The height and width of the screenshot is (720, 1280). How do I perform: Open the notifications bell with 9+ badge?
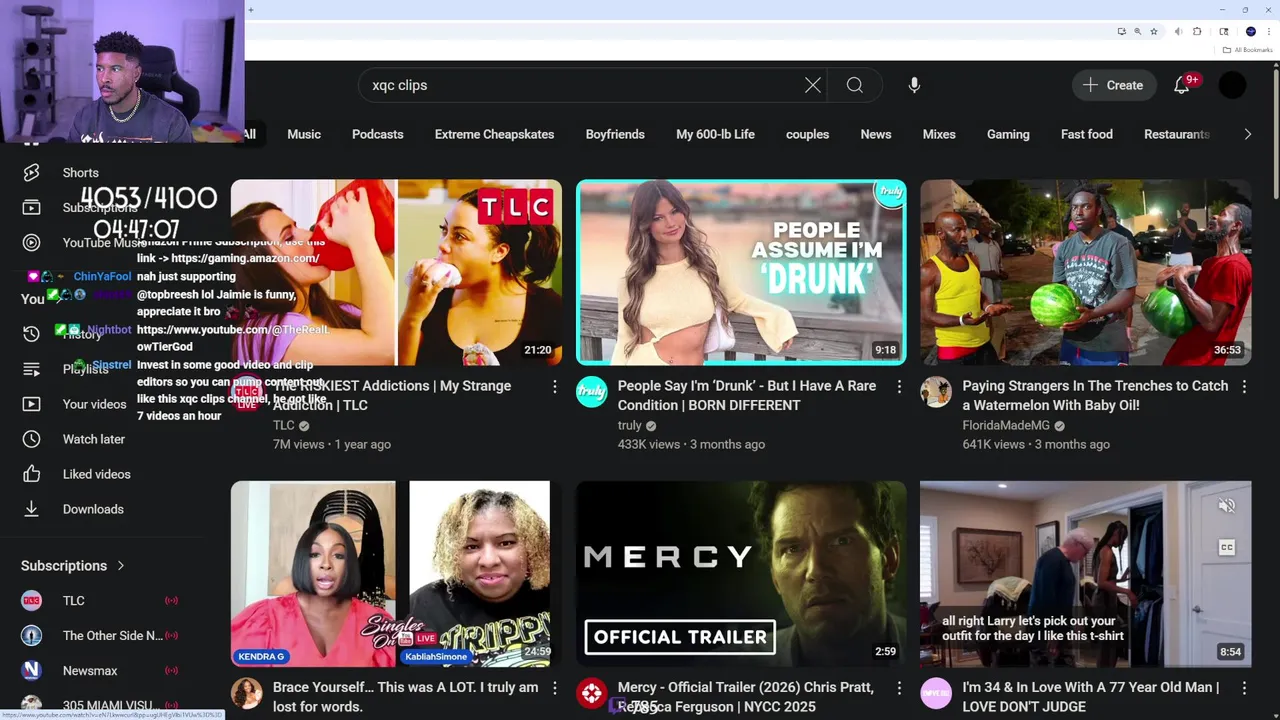(x=1182, y=85)
